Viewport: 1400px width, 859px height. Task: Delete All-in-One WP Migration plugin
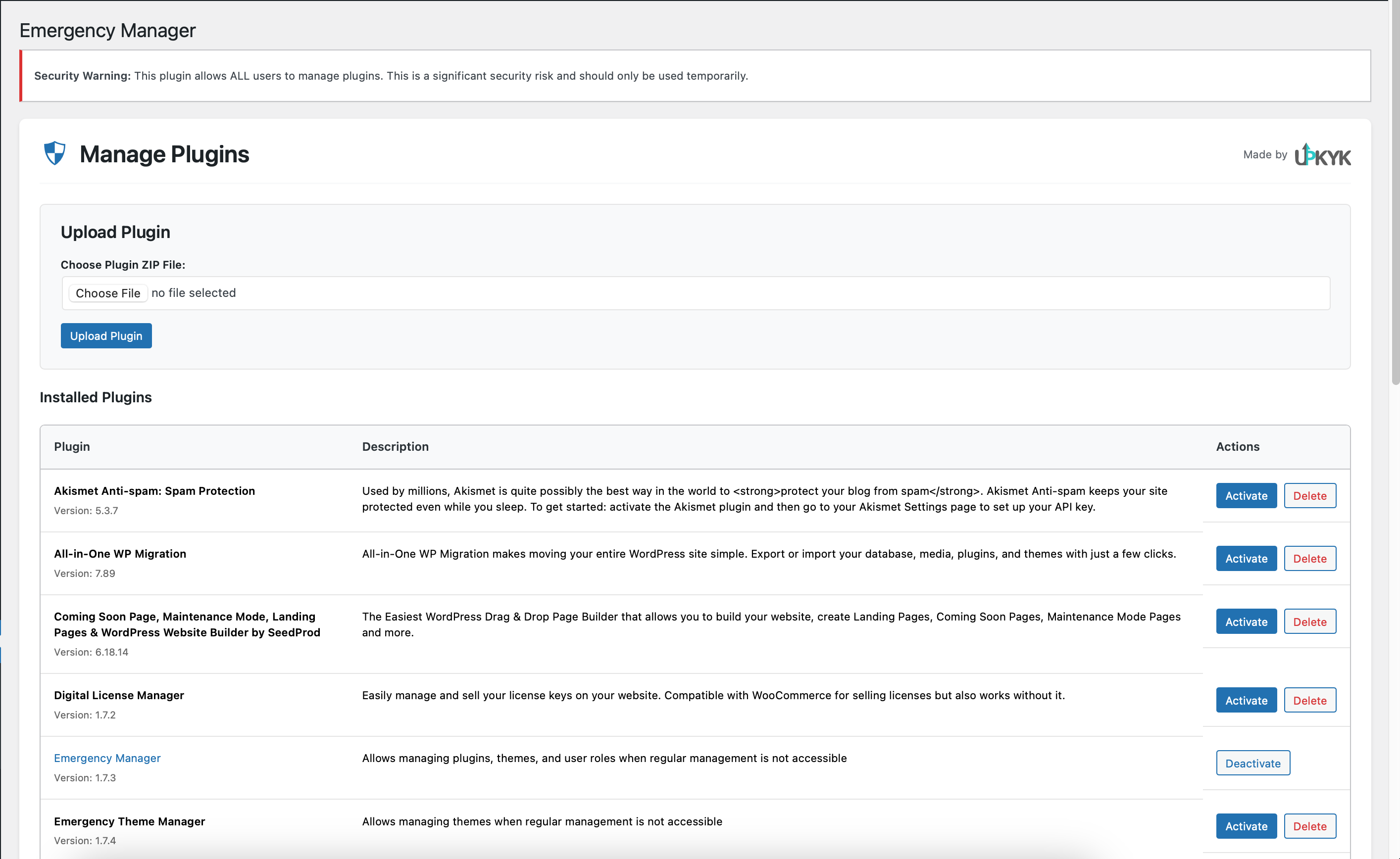1309,559
